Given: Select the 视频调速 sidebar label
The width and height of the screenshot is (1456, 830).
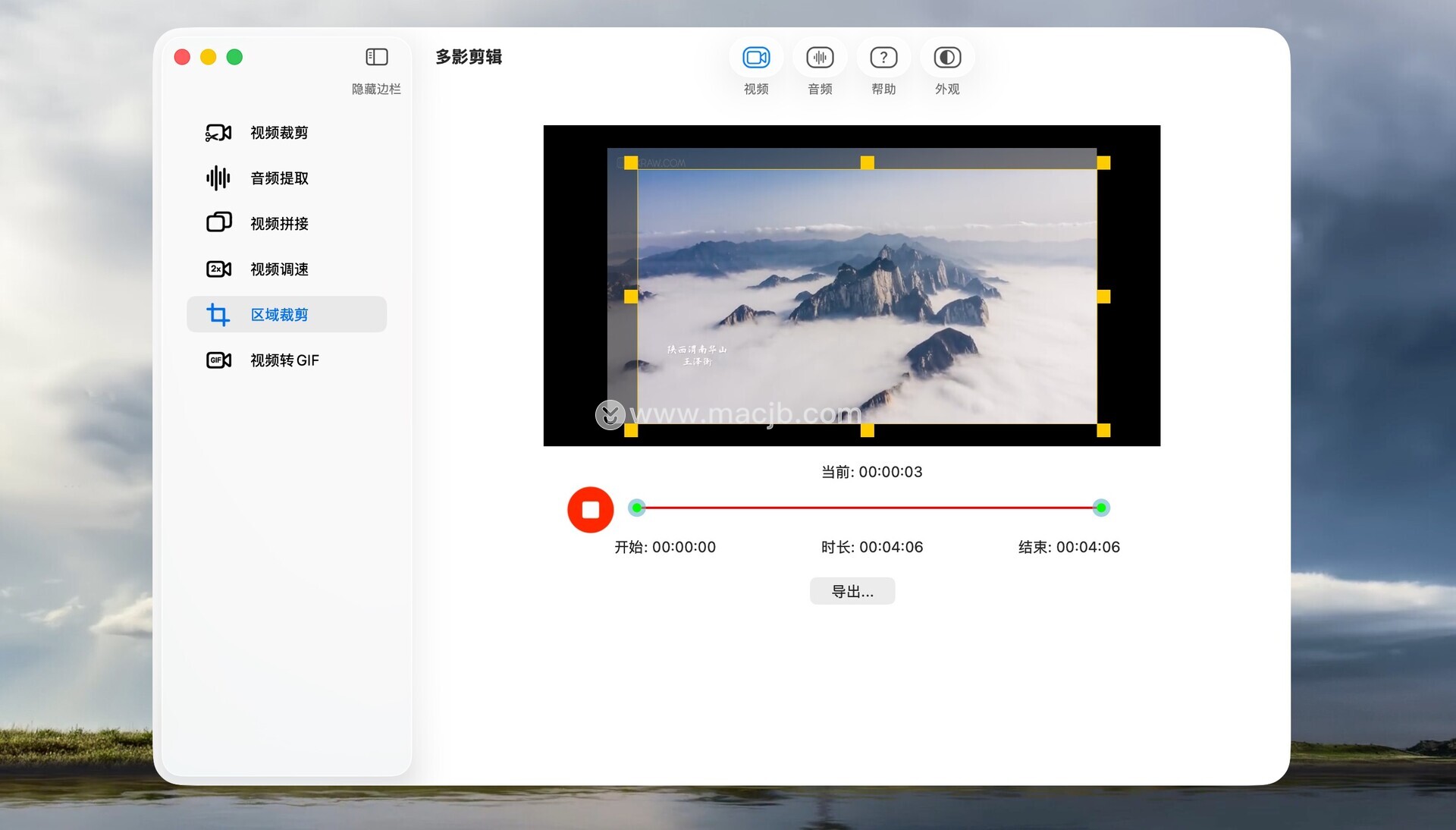Looking at the screenshot, I should 279,269.
